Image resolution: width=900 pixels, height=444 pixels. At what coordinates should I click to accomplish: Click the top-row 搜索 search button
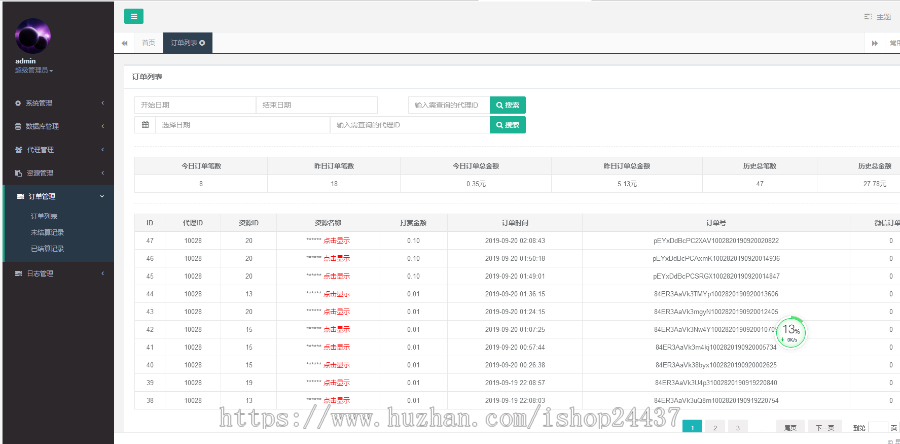(x=508, y=105)
